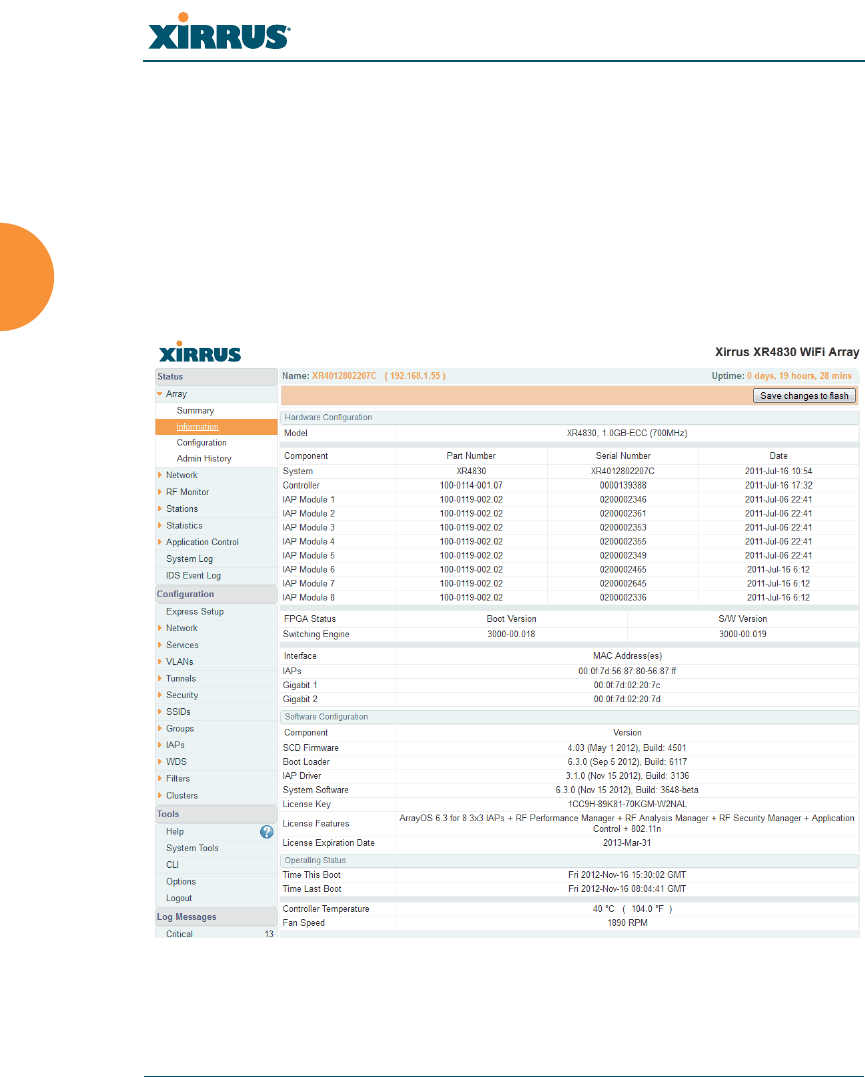
Task: Click the Gigabit 1 MAC address
Action: coord(627,685)
